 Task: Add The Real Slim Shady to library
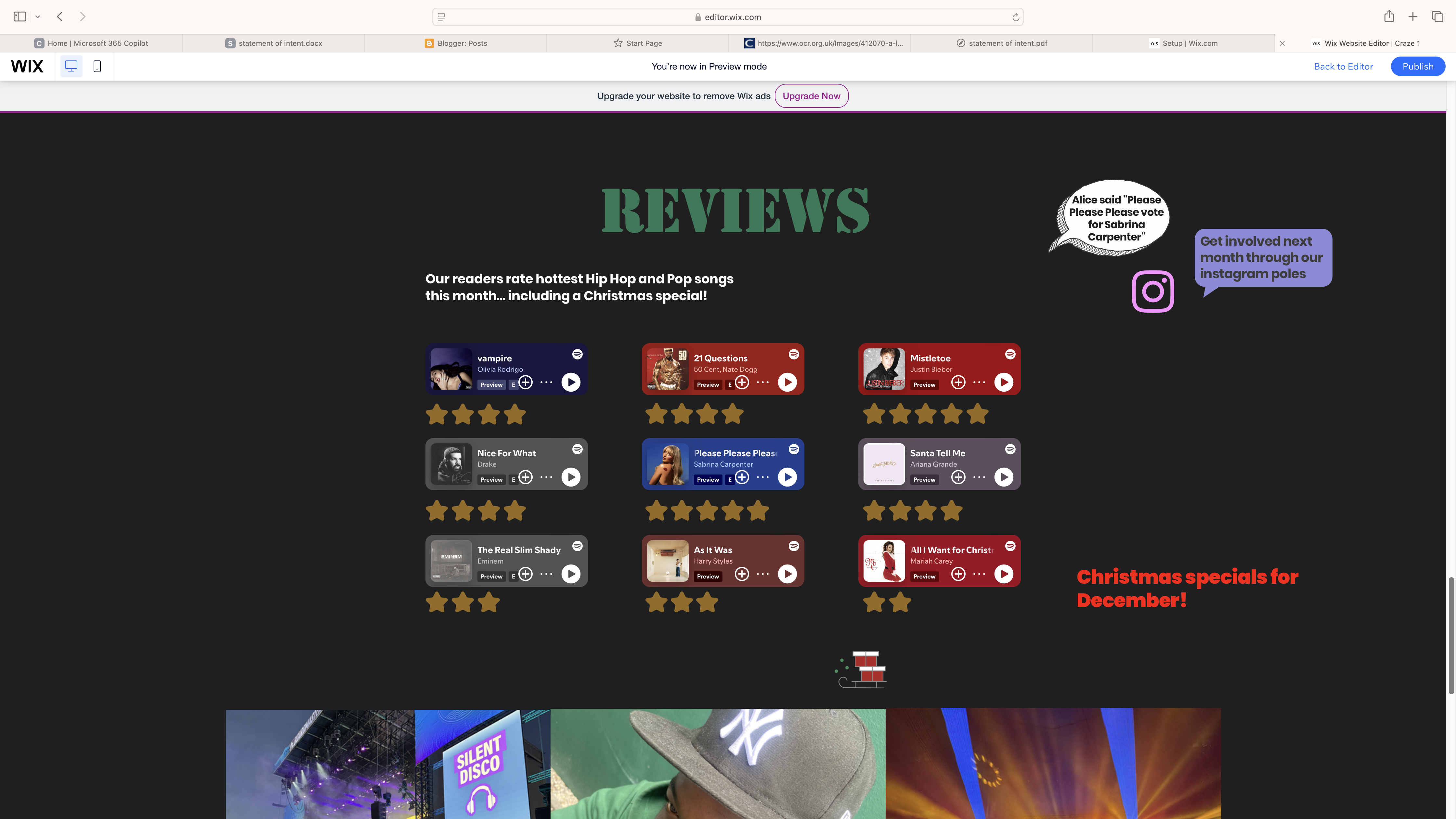[x=526, y=574]
